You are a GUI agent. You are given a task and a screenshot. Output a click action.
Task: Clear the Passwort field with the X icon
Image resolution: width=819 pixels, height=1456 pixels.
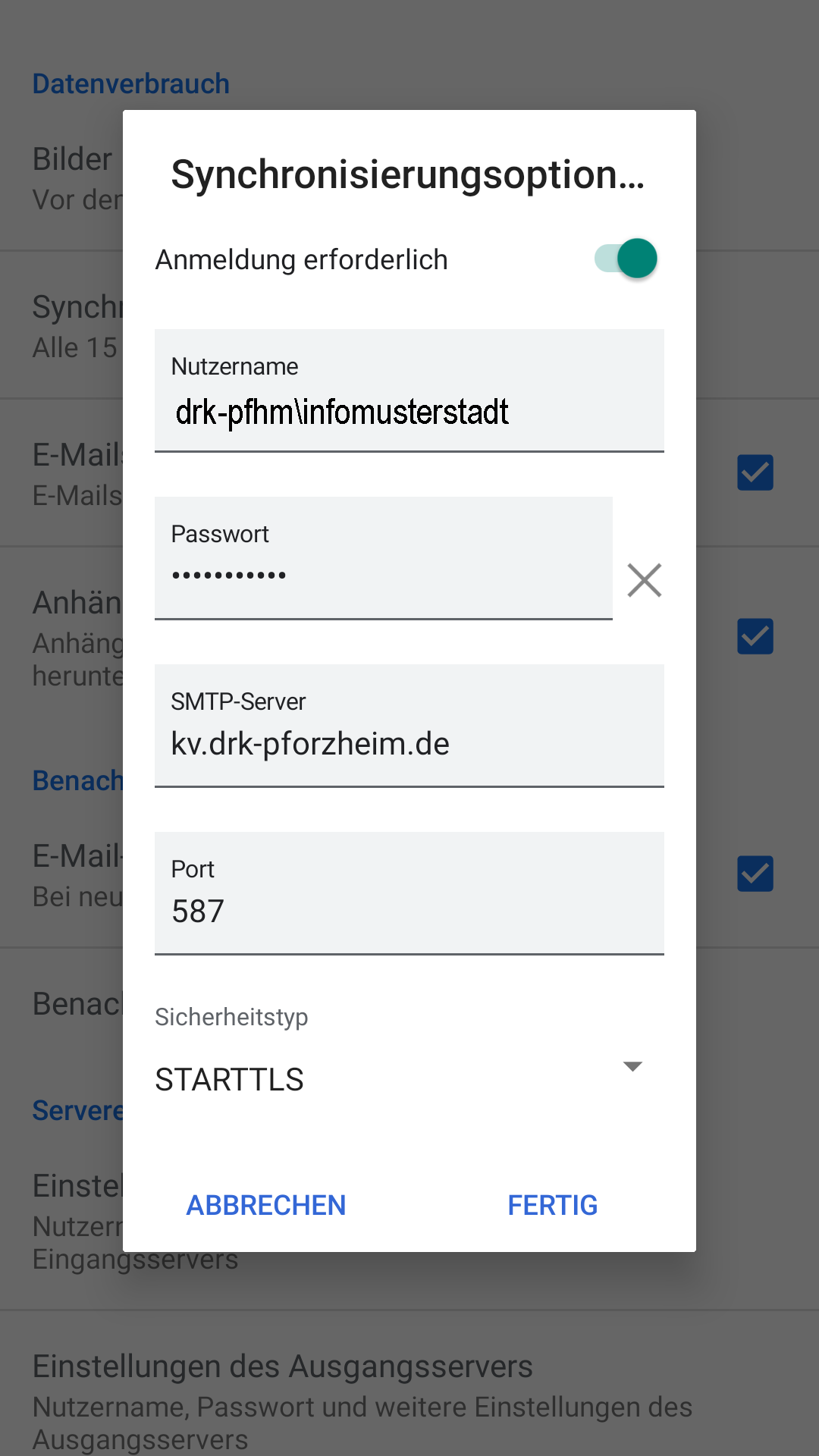pos(645,580)
